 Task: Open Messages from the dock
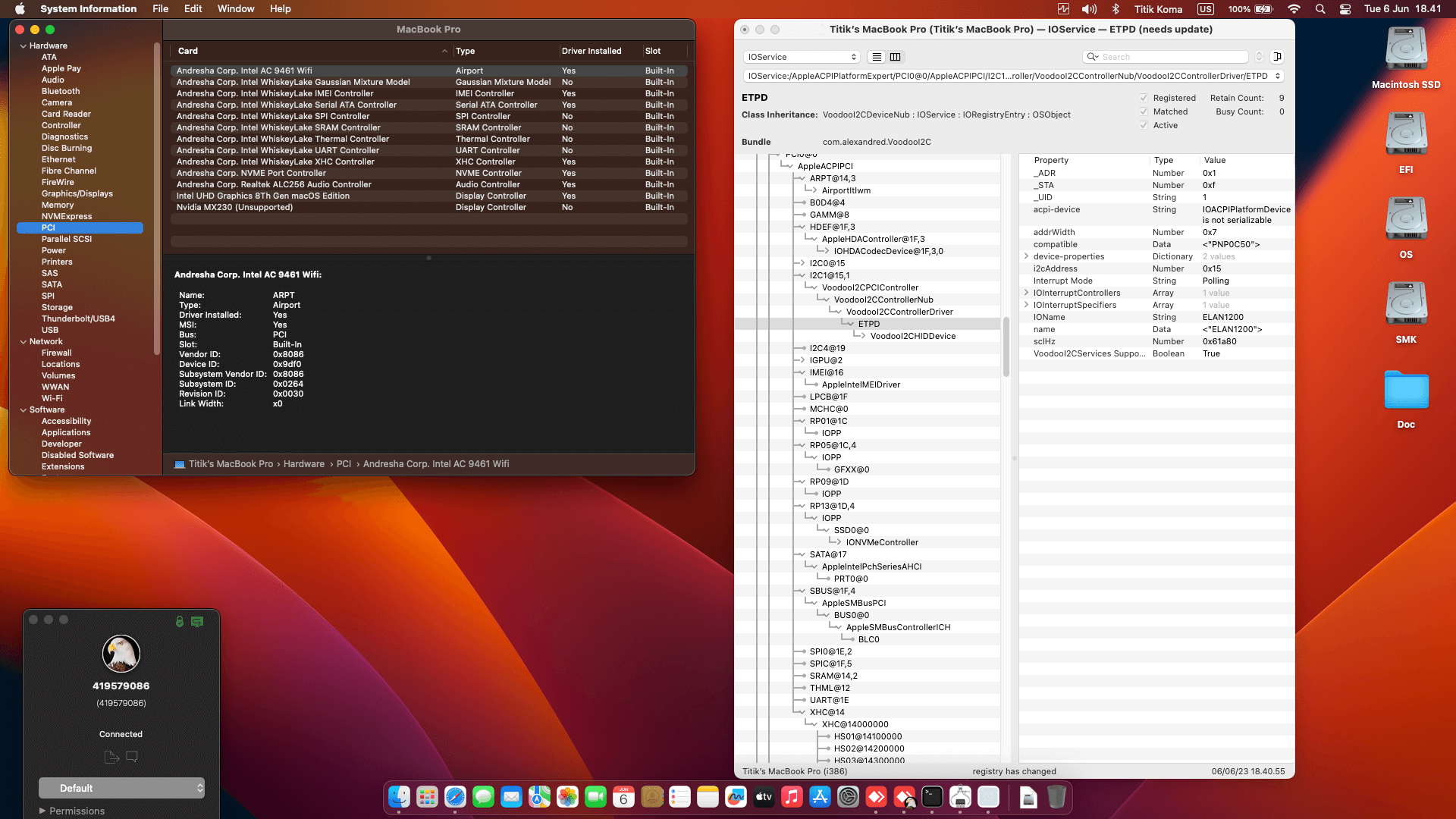pyautogui.click(x=483, y=797)
